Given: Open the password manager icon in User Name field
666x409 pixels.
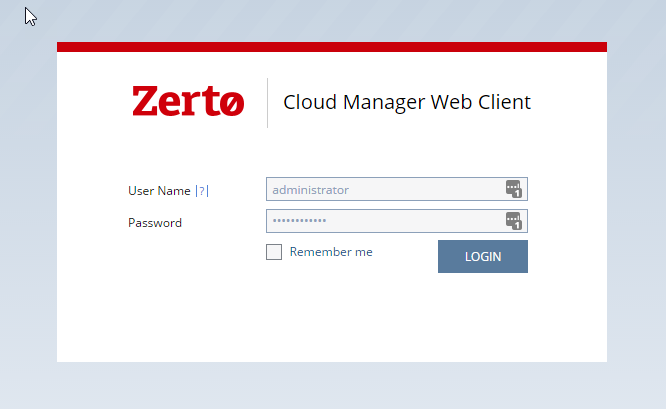Looking at the screenshot, I should [514, 189].
